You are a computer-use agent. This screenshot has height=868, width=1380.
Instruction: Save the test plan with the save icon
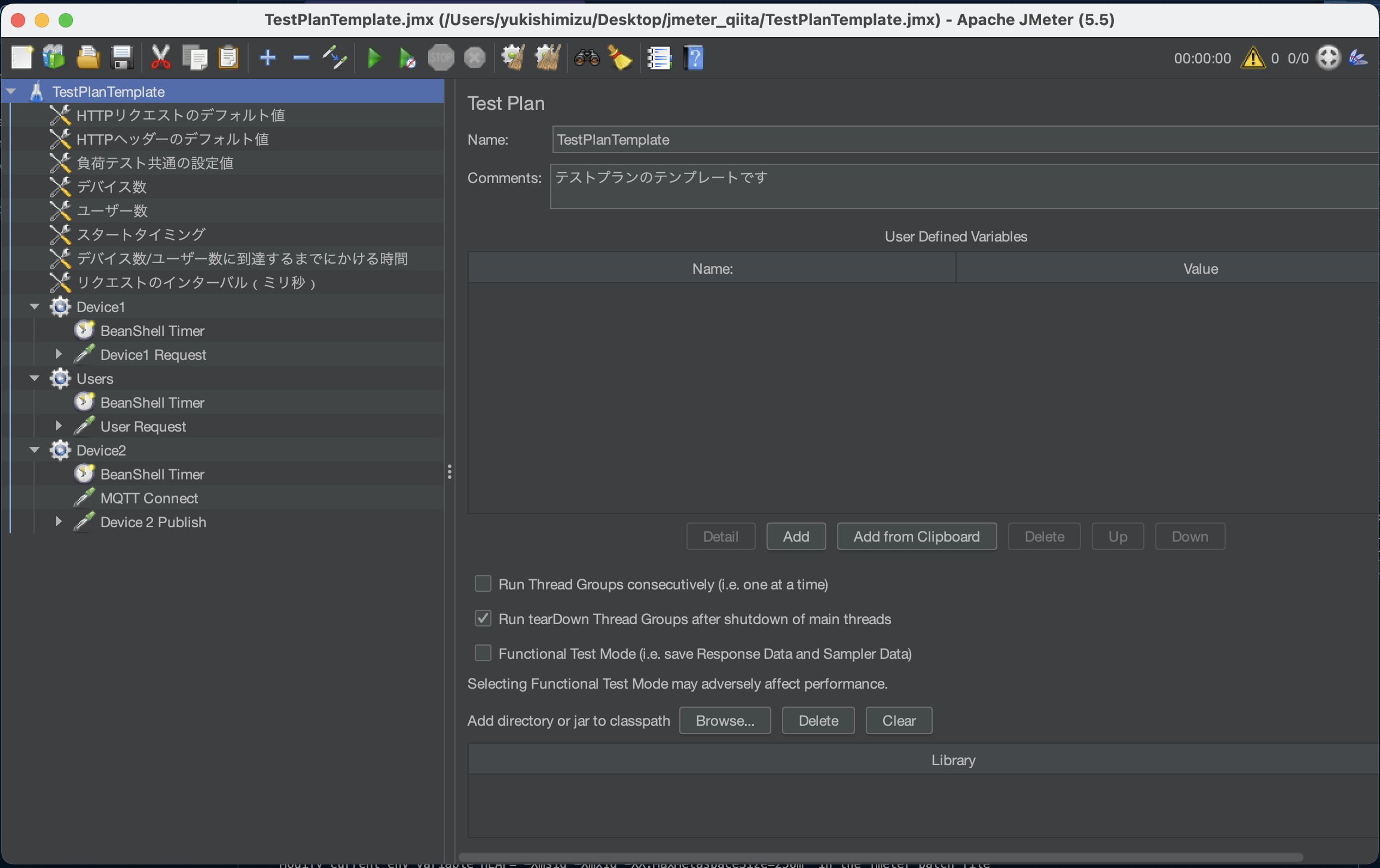tap(122, 57)
